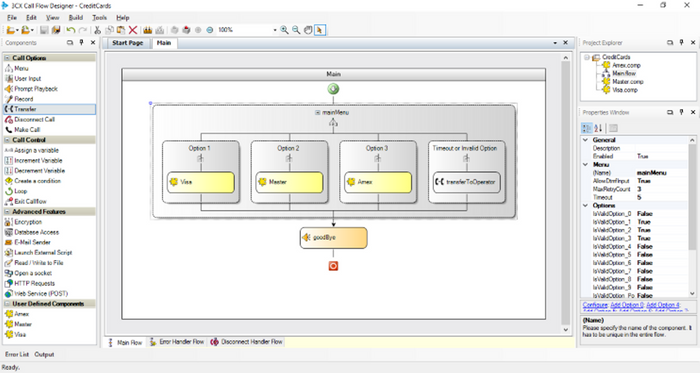Switch Properties to Alphabetical sort
The width and height of the screenshot is (700, 373).
(598, 128)
